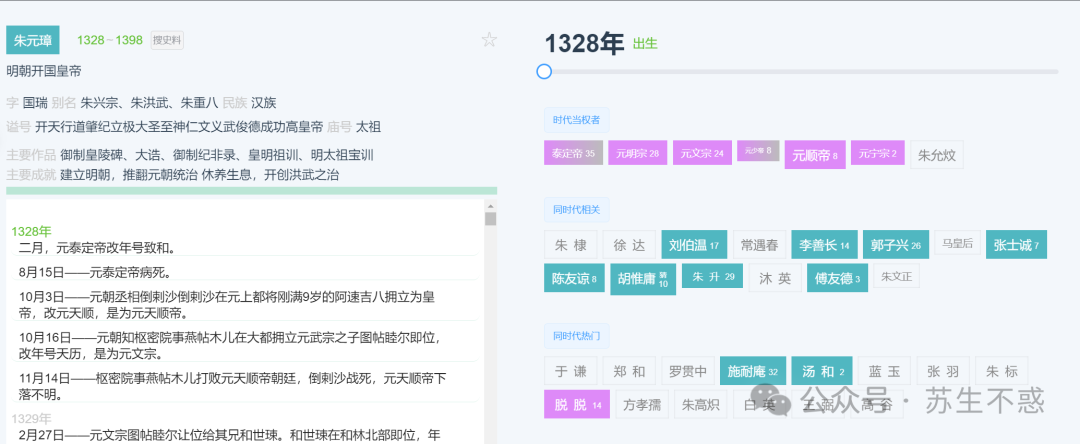Click the scrollbar up arrow
This screenshot has width=1080, height=444.
coord(490,205)
